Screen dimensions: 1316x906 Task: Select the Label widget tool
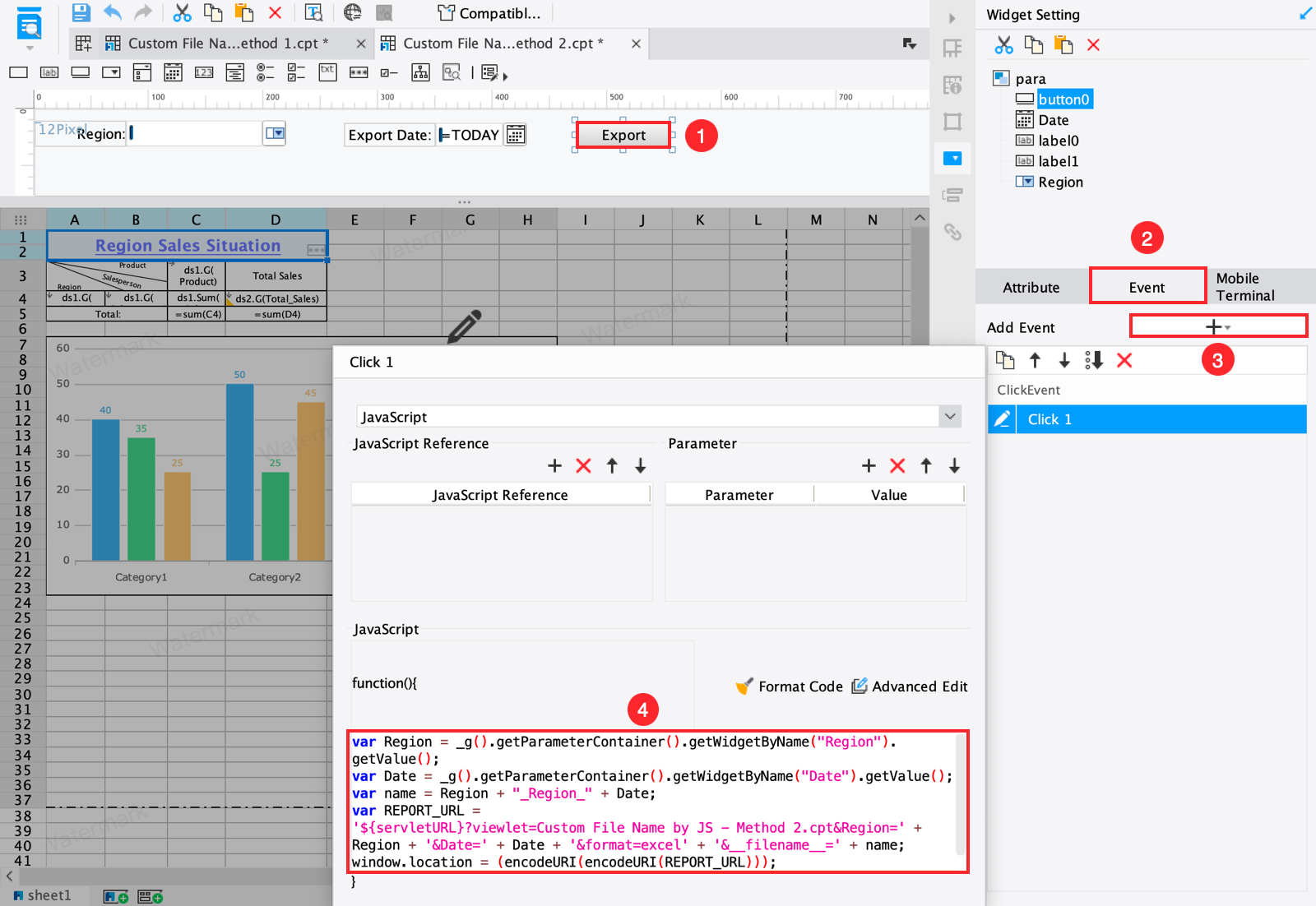pos(49,72)
